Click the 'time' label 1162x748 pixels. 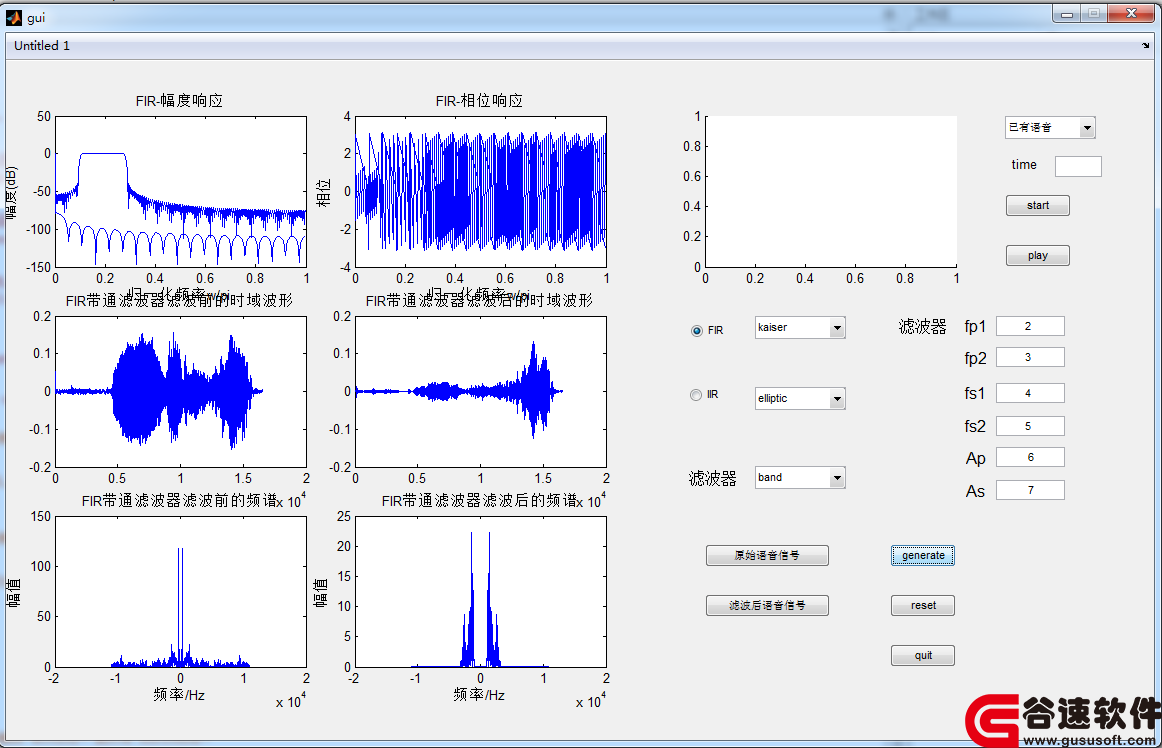pyautogui.click(x=1024, y=165)
